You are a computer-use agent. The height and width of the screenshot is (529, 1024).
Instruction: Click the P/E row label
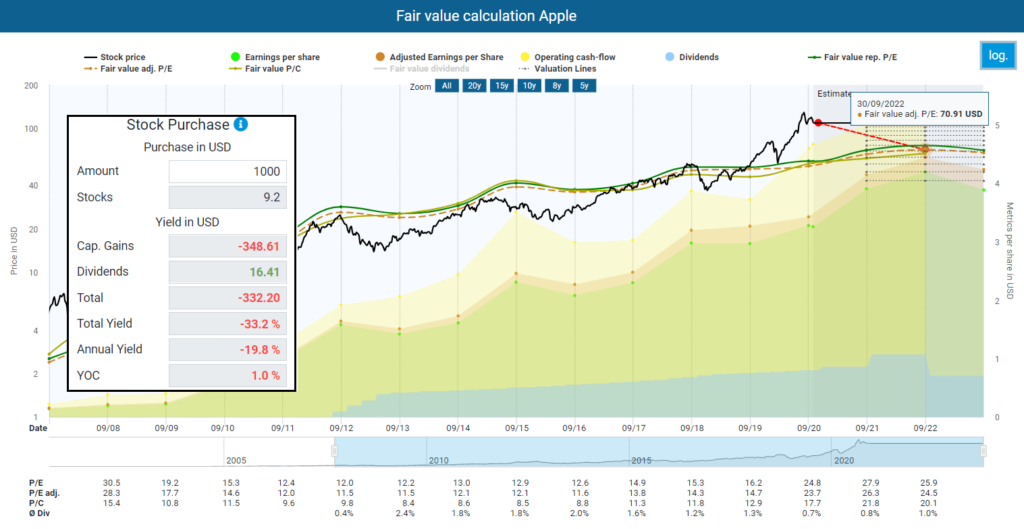coord(35,483)
